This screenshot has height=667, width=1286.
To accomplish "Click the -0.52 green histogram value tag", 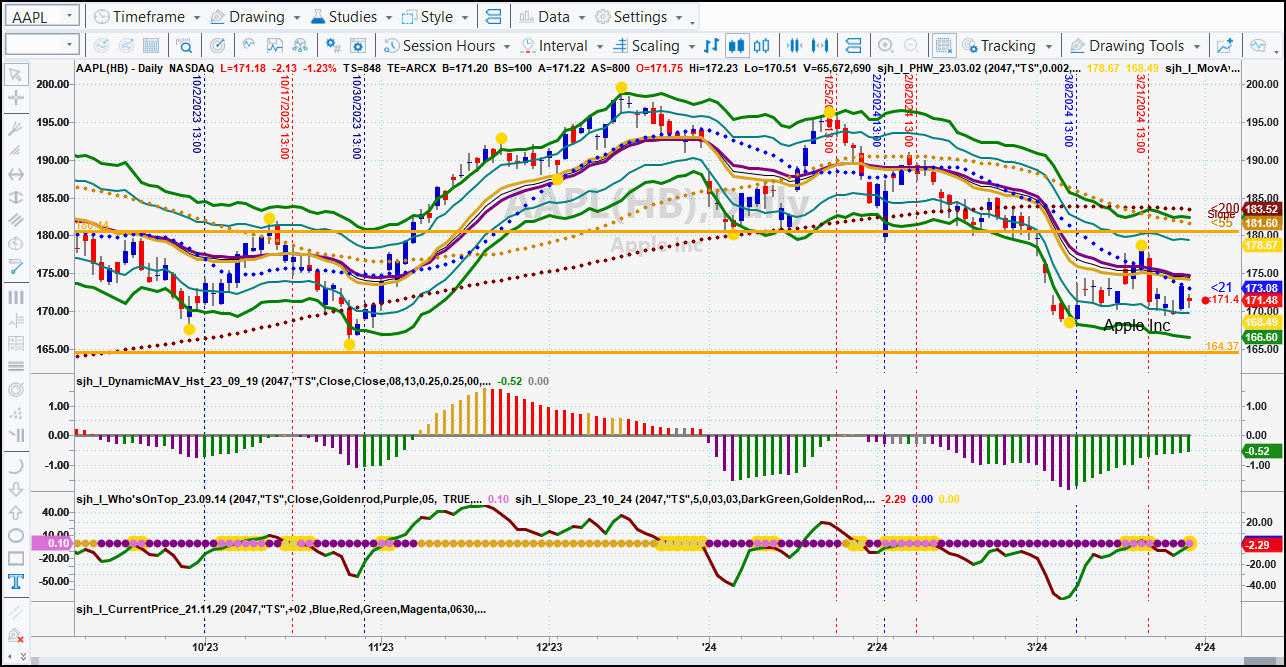I will pyautogui.click(x=1261, y=451).
